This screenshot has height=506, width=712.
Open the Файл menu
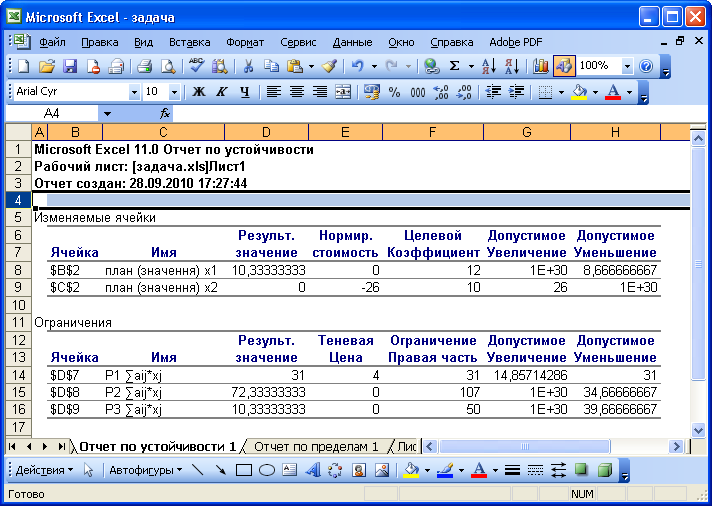pos(52,42)
